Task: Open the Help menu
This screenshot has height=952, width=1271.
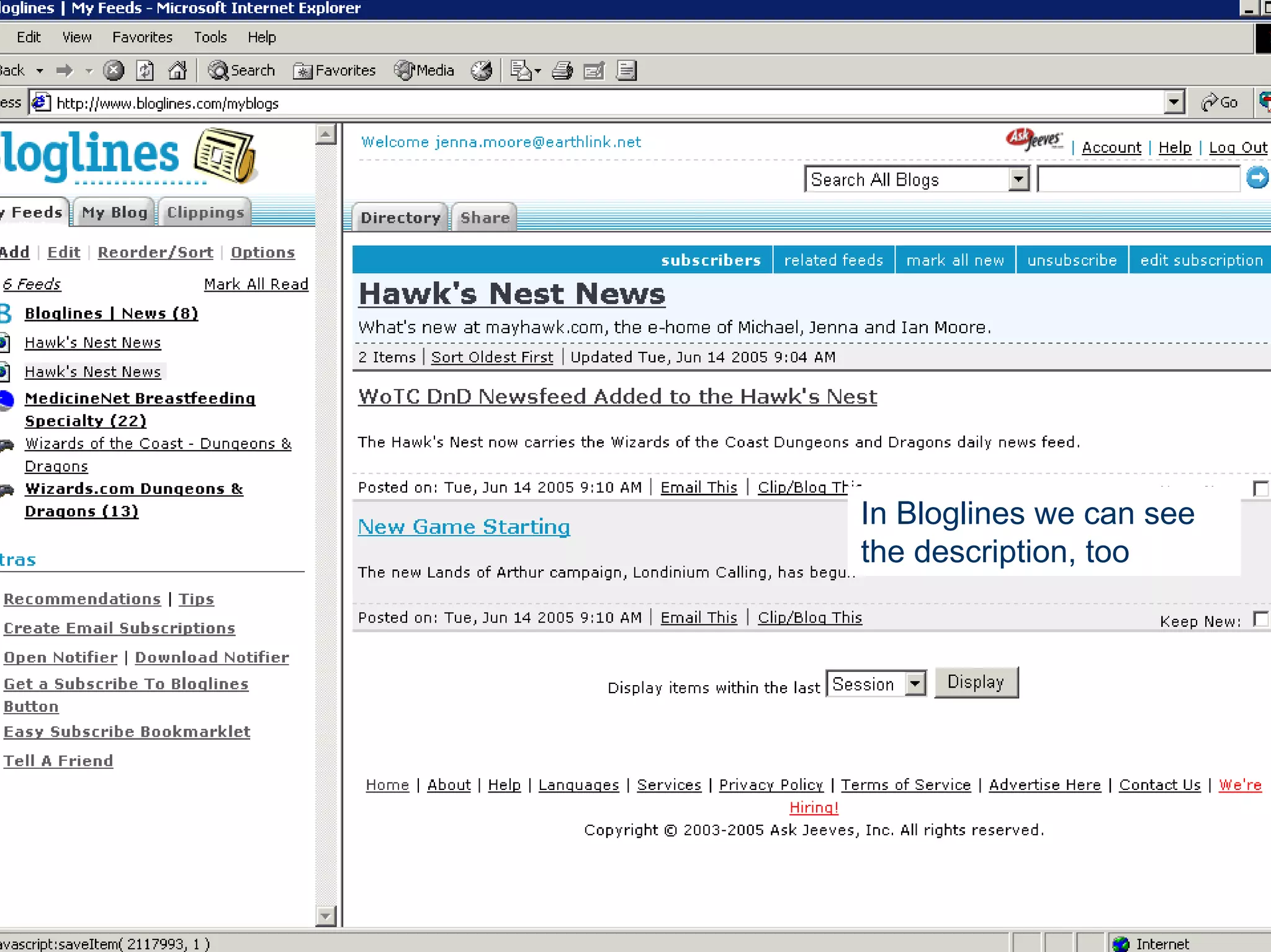Action: (262, 37)
